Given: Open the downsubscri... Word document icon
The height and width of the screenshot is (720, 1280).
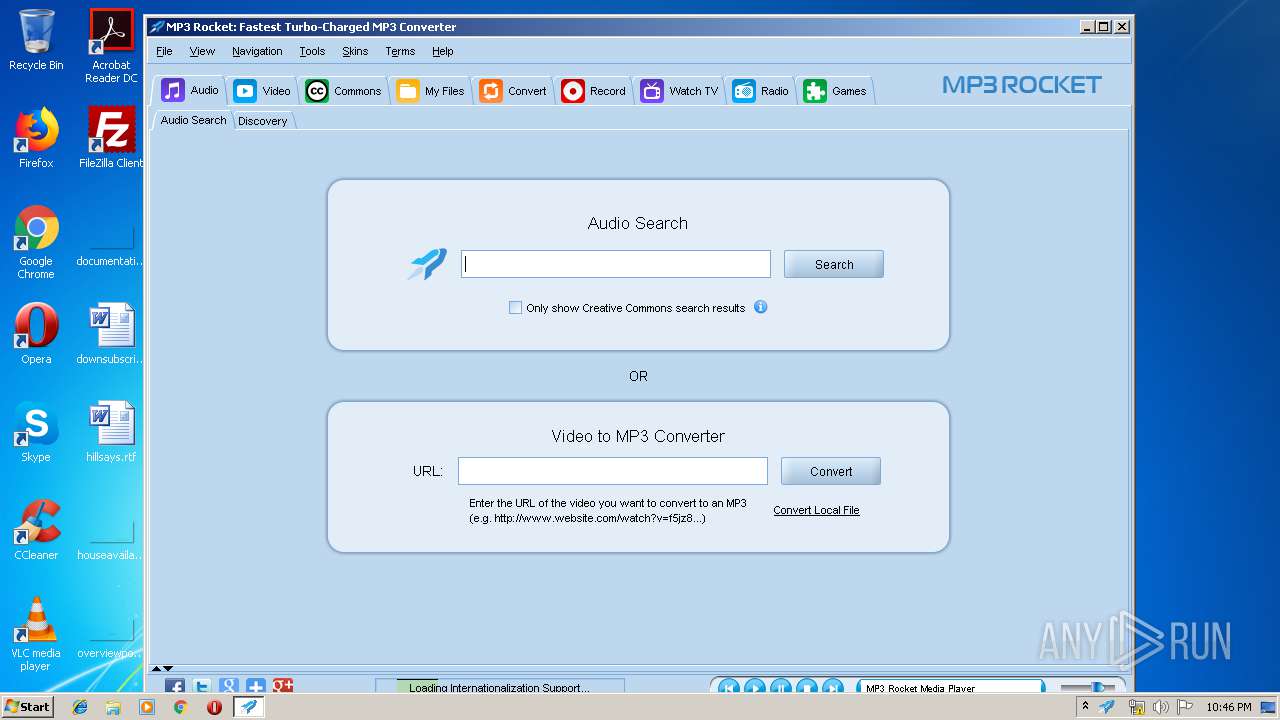Looking at the screenshot, I should (x=111, y=334).
